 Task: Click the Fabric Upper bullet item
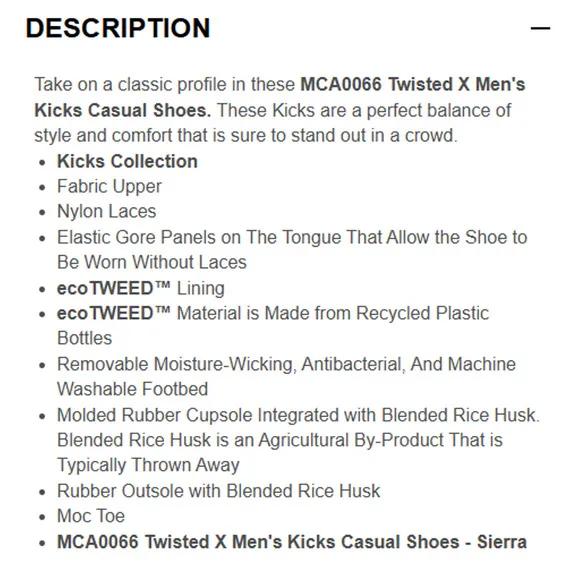click(x=109, y=186)
